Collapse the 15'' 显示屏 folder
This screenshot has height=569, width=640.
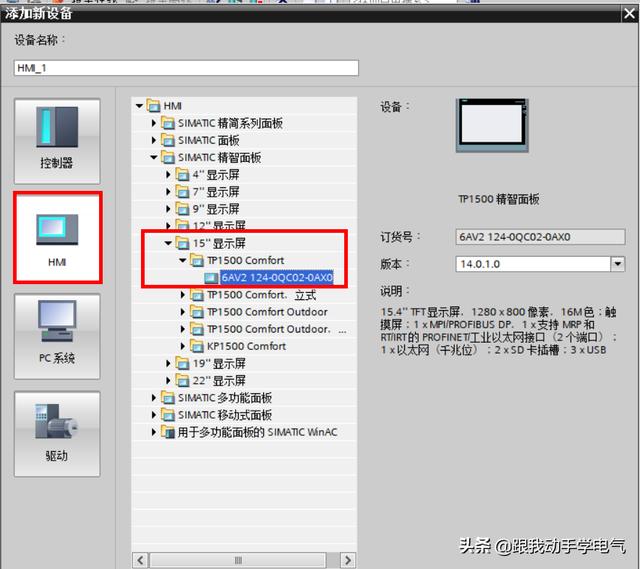168,243
